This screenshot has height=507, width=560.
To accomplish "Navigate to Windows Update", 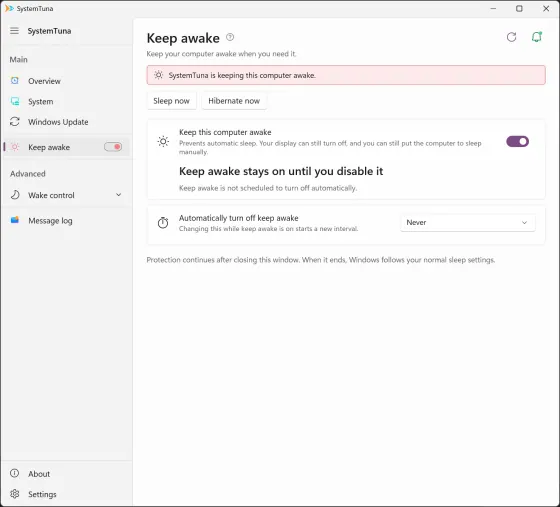I will (66, 122).
